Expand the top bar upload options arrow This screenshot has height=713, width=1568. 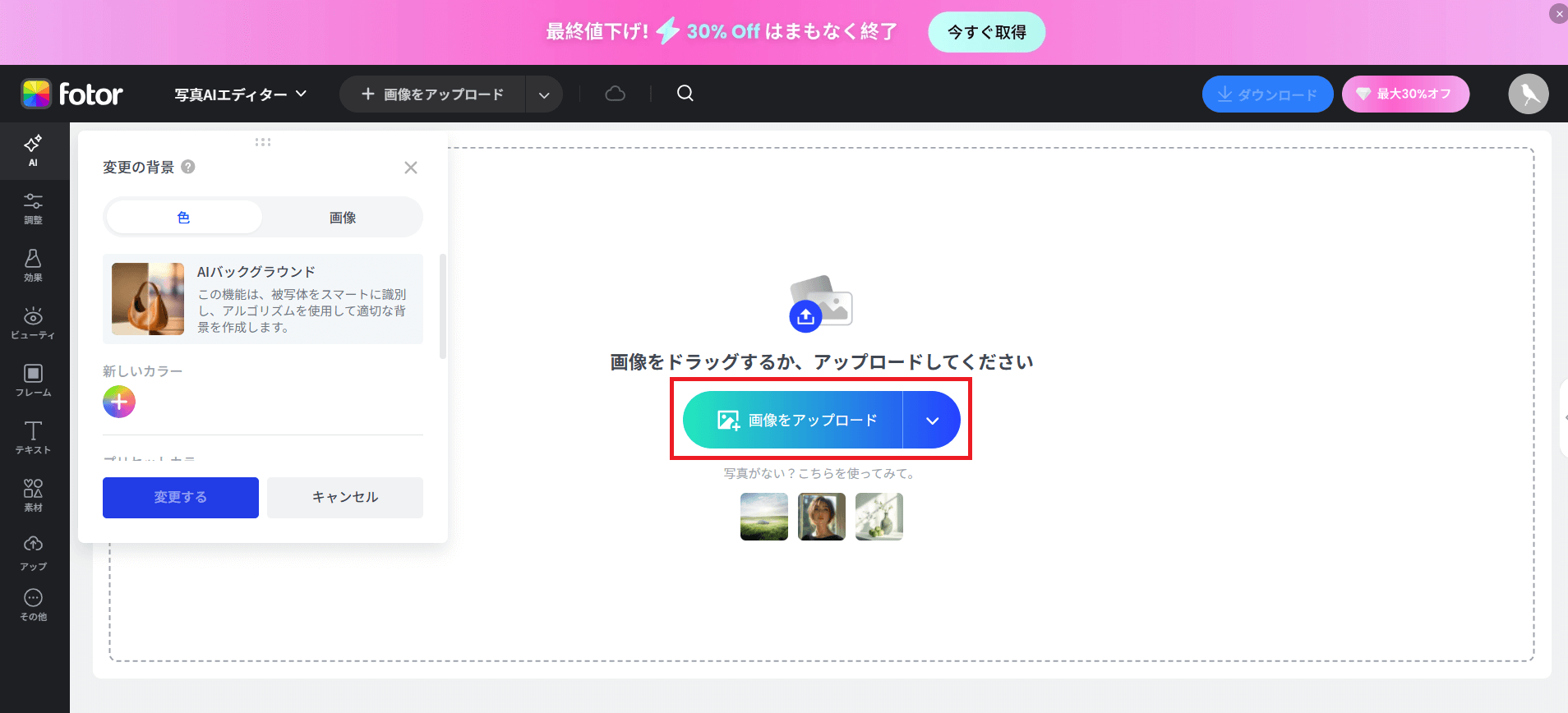[x=544, y=94]
